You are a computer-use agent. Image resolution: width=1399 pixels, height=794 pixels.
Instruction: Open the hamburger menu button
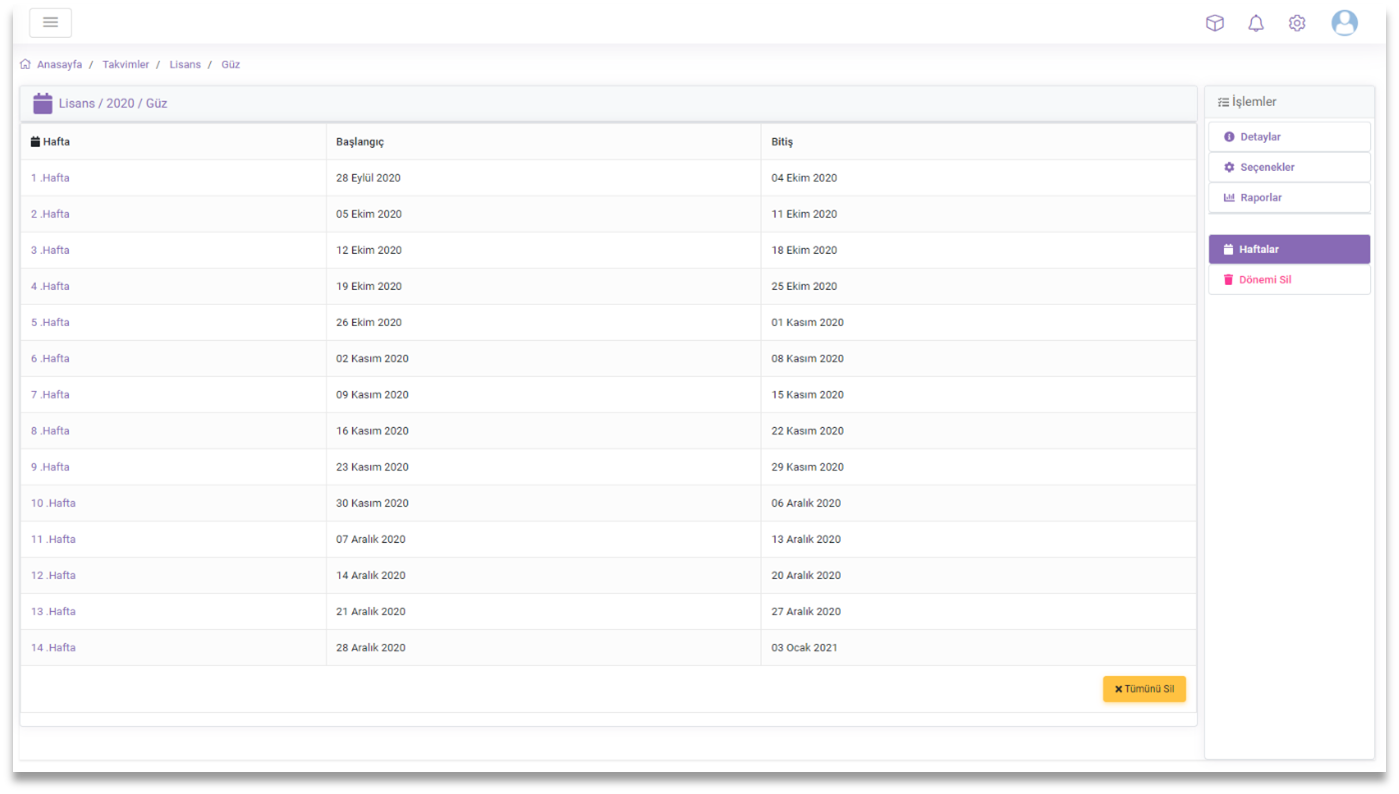pos(50,22)
